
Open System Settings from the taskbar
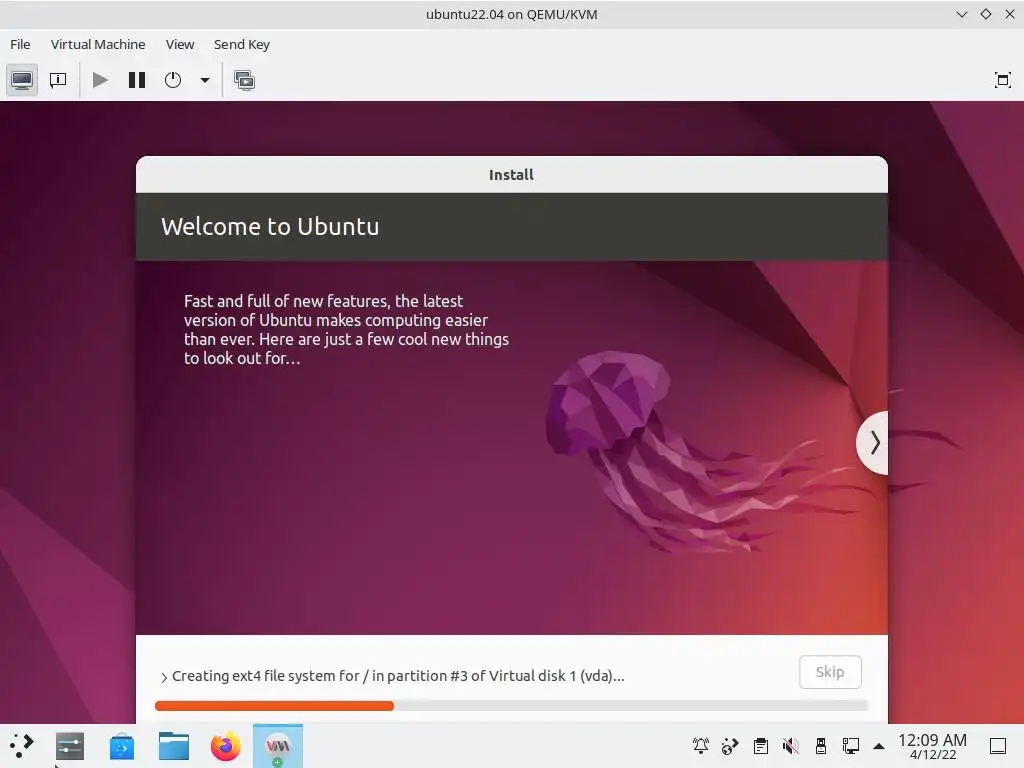tap(70, 746)
